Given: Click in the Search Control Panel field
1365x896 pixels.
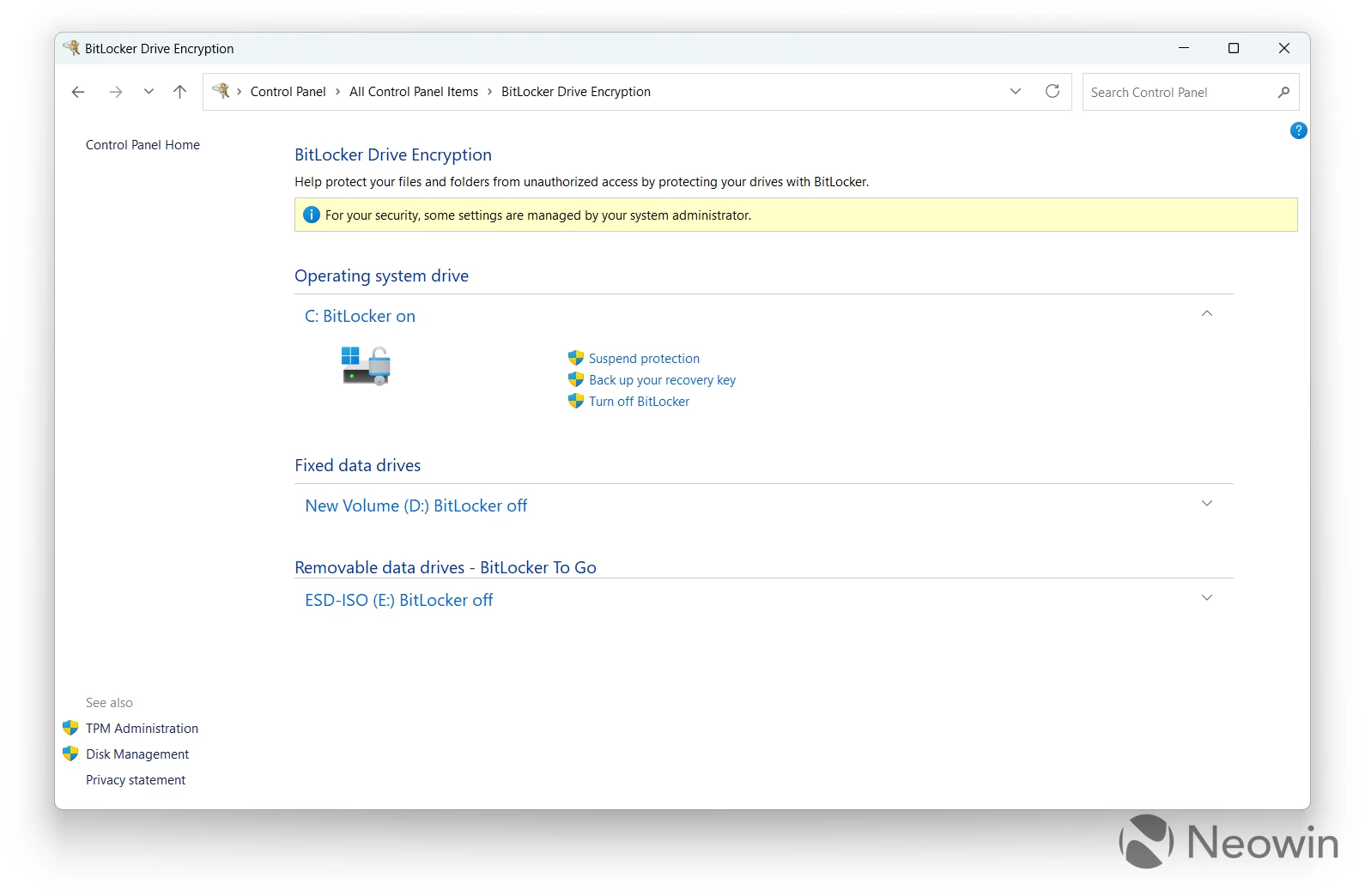Looking at the screenshot, I should pos(1176,93).
